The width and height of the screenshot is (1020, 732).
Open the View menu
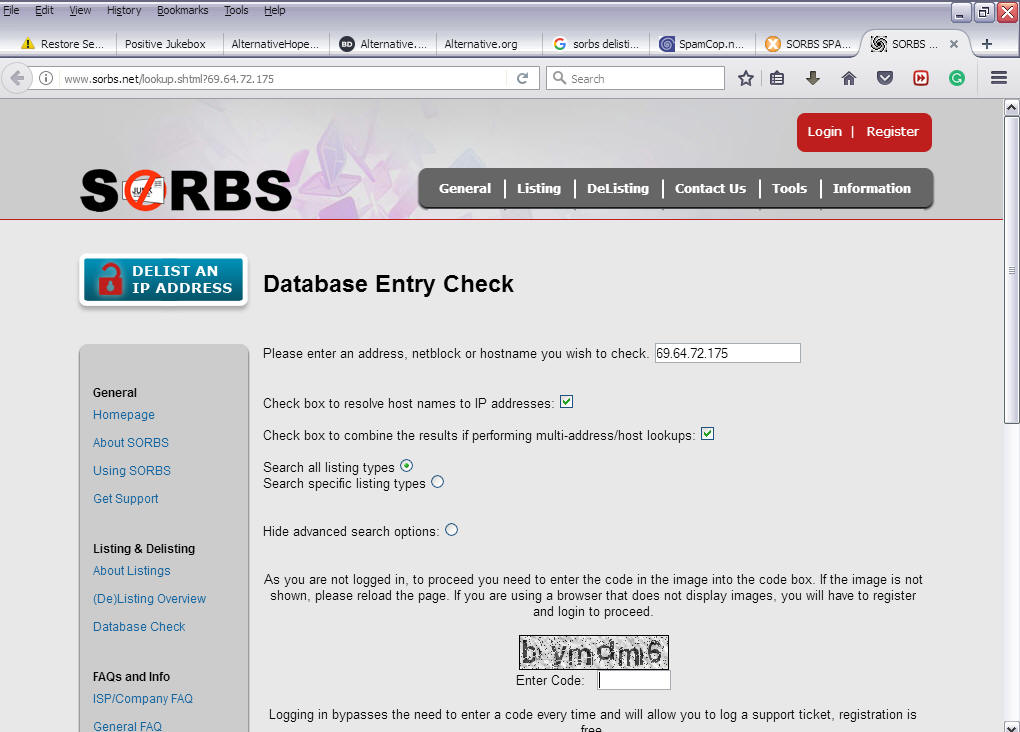[80, 10]
